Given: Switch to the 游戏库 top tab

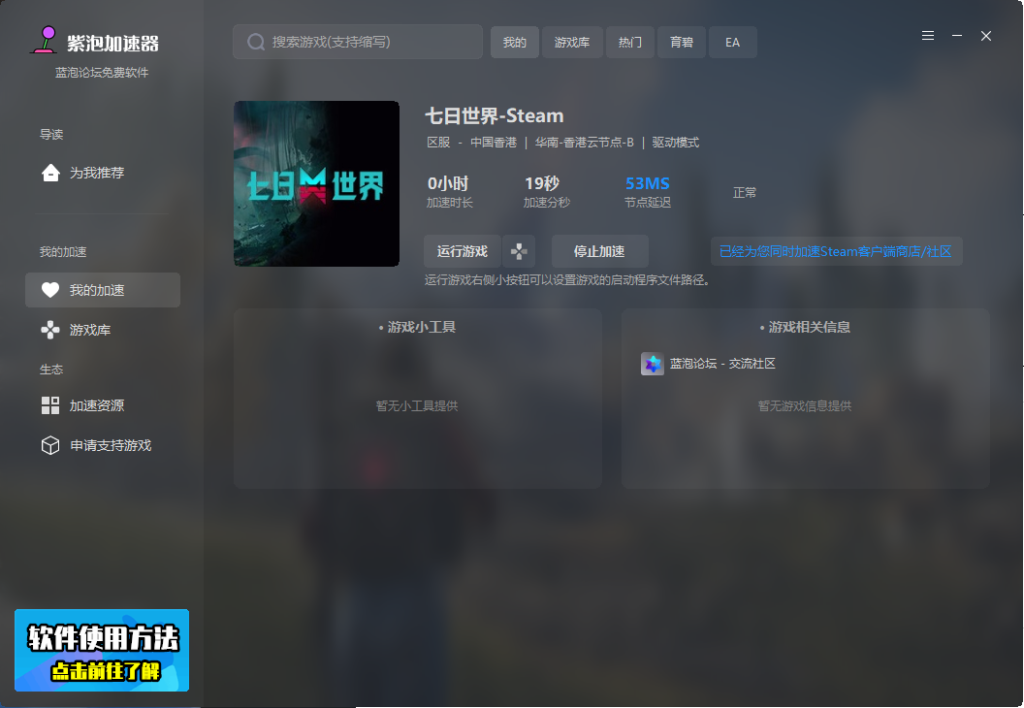Looking at the screenshot, I should point(572,42).
